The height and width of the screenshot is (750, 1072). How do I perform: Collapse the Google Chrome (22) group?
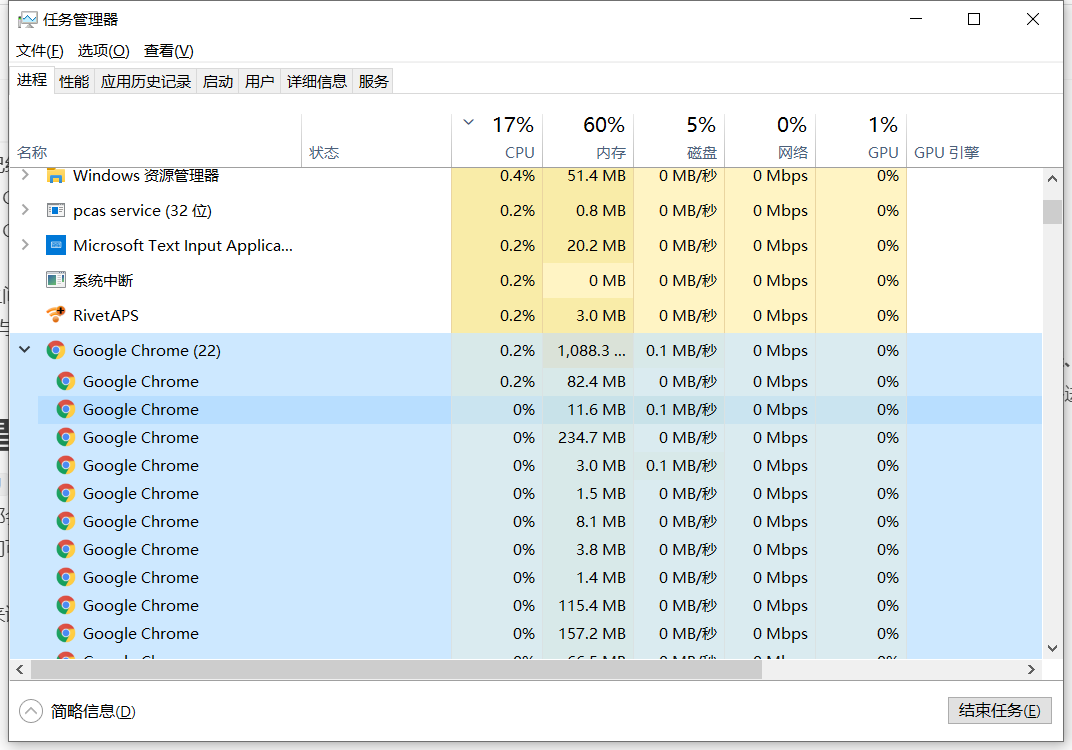coord(25,349)
